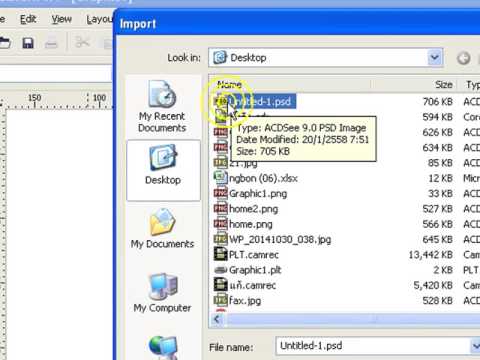The height and width of the screenshot is (360, 480).
Task: Click the 33 KB size cell
Action: [x=441, y=193]
